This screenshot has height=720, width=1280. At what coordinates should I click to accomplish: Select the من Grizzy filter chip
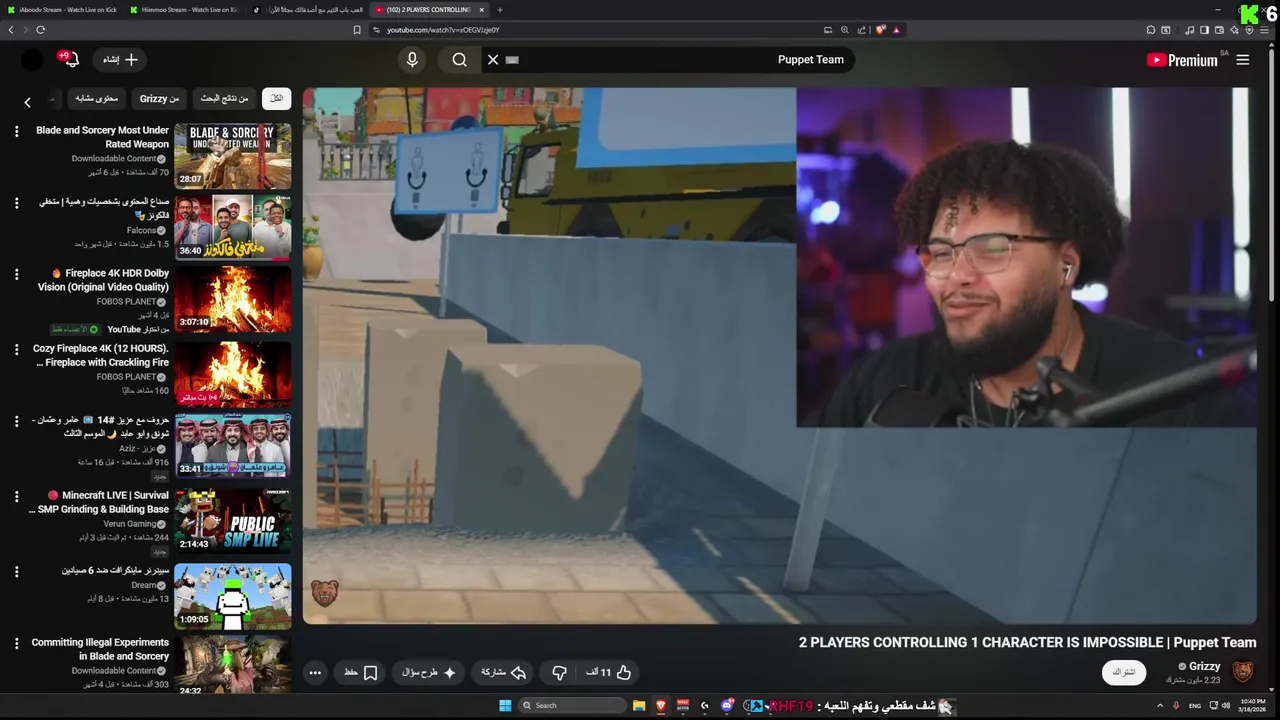pos(159,98)
